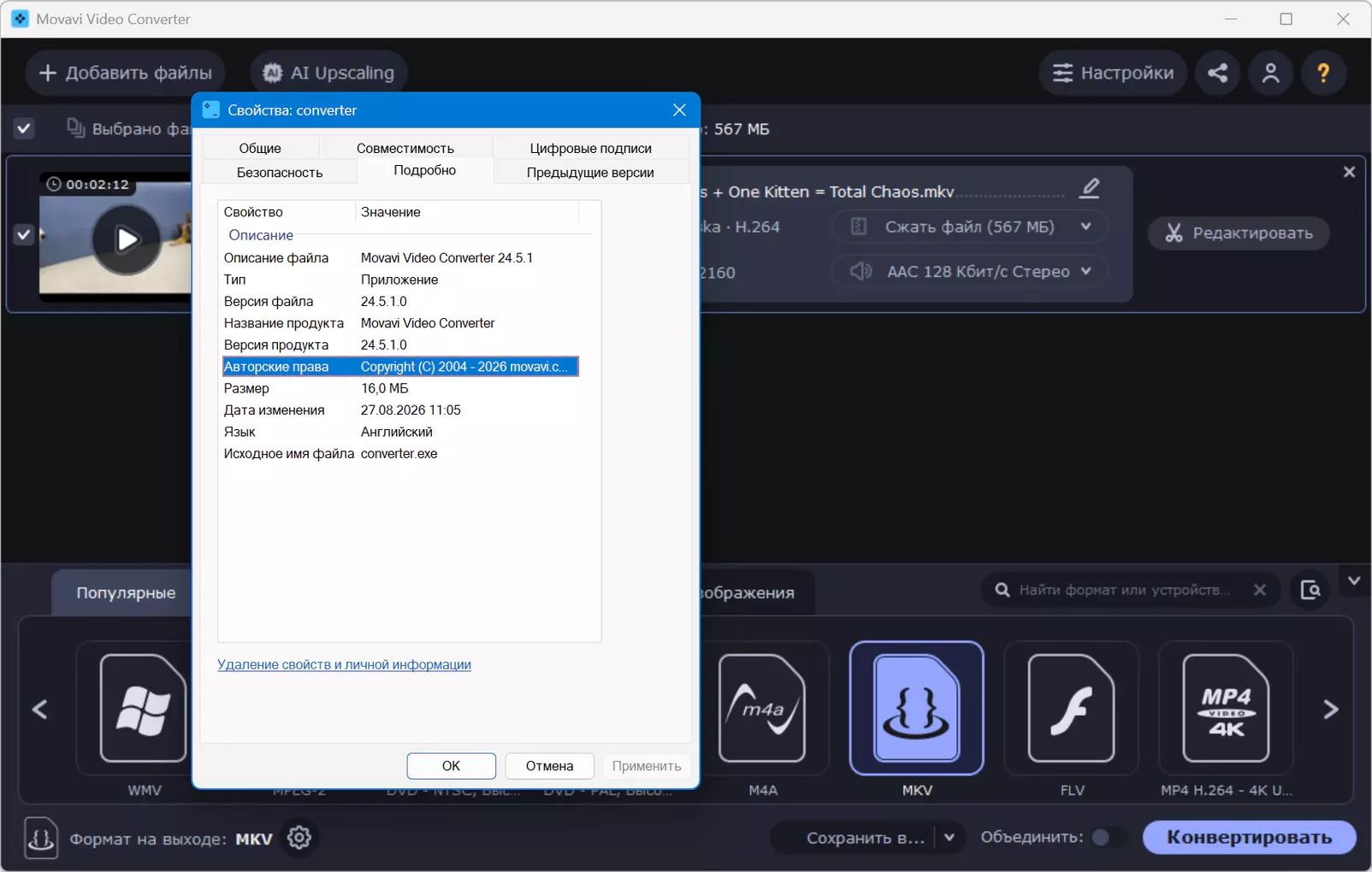Select the Версия продукта row
The width and height of the screenshot is (1372, 872).
click(x=400, y=345)
